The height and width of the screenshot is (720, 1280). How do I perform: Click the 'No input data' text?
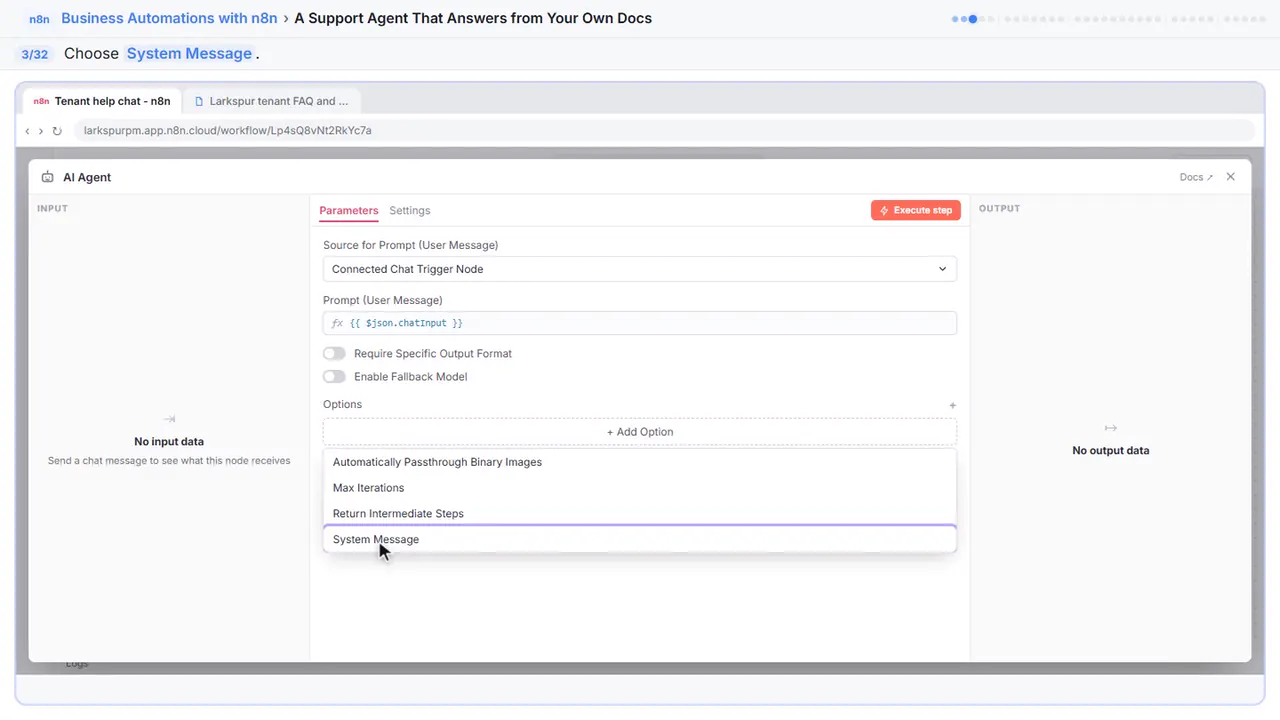[x=169, y=442]
